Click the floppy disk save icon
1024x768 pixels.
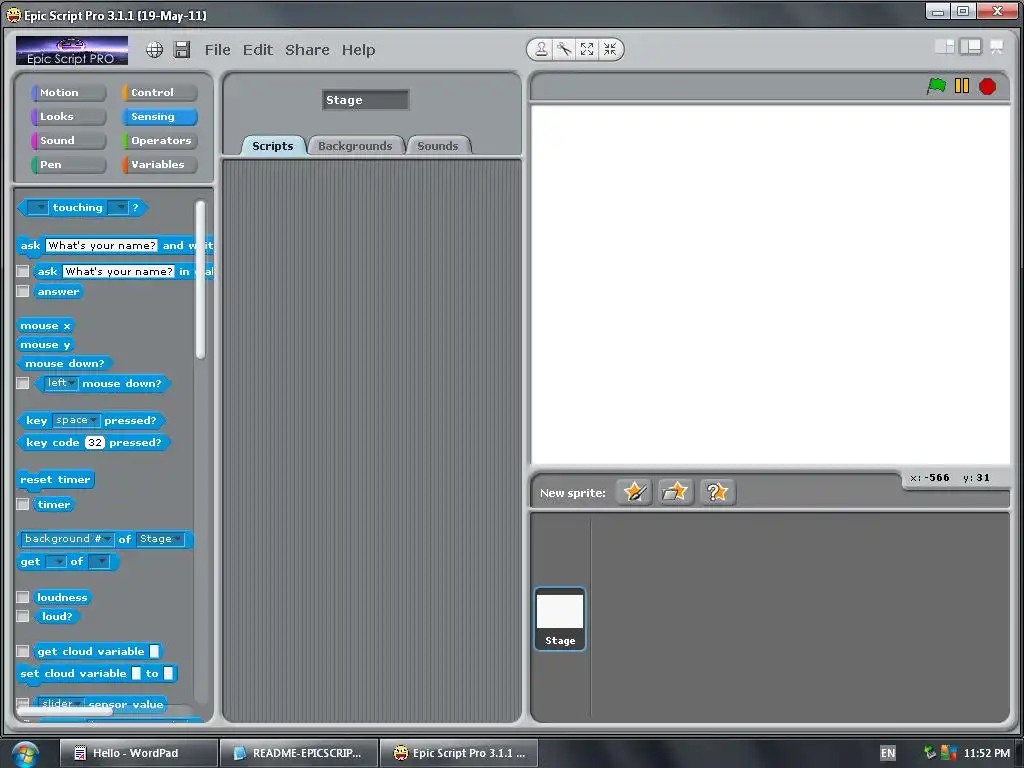(x=182, y=50)
